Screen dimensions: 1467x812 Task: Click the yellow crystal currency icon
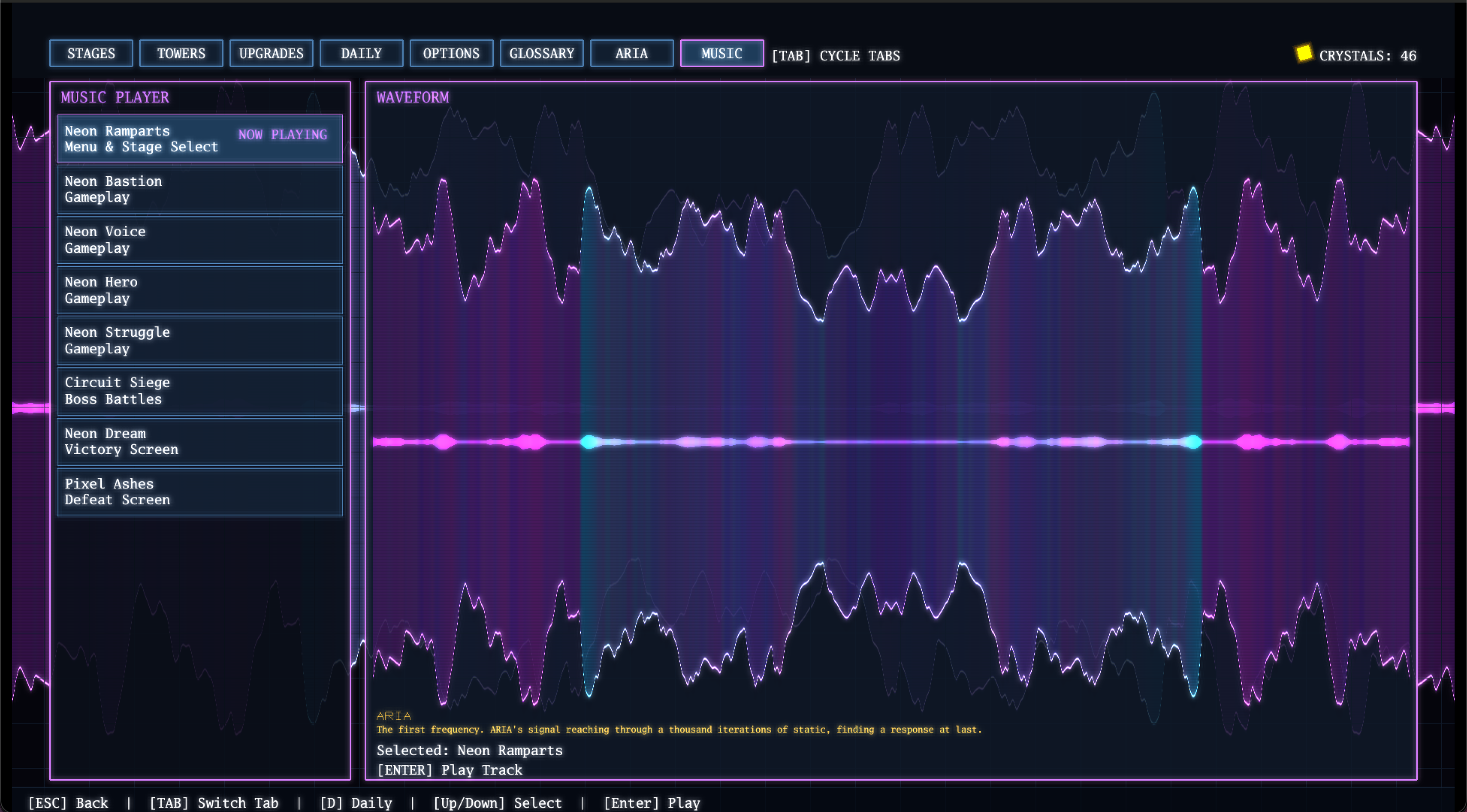(x=1304, y=54)
